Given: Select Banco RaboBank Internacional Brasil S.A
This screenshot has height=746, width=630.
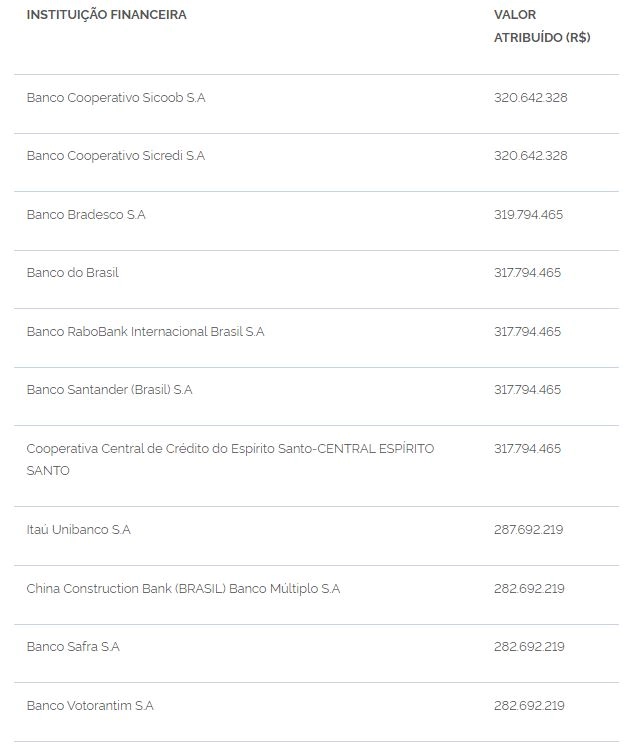Looking at the screenshot, I should point(145,331).
